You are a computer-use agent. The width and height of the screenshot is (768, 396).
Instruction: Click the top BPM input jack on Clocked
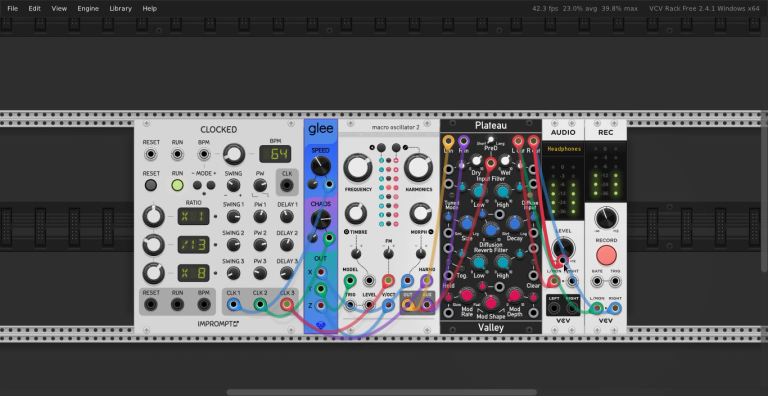(204, 154)
